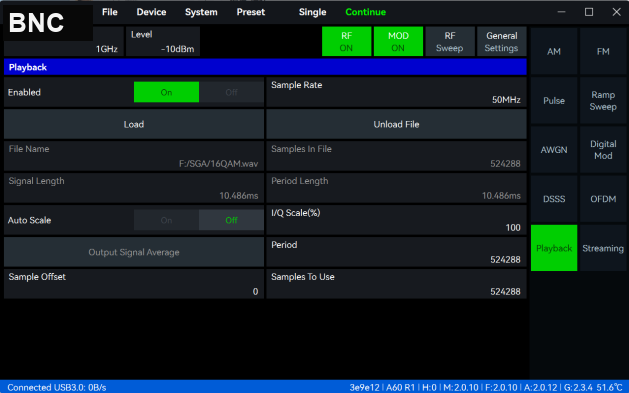Edit the I/Q Scale(%) field

click(396, 220)
